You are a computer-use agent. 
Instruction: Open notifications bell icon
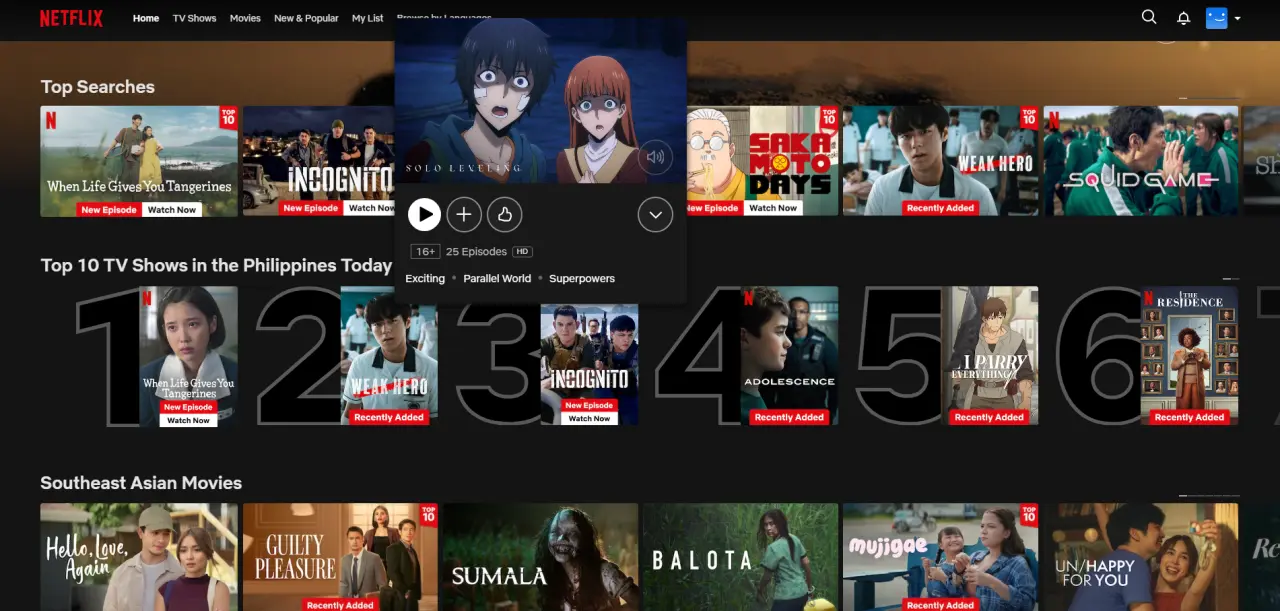(x=1184, y=18)
